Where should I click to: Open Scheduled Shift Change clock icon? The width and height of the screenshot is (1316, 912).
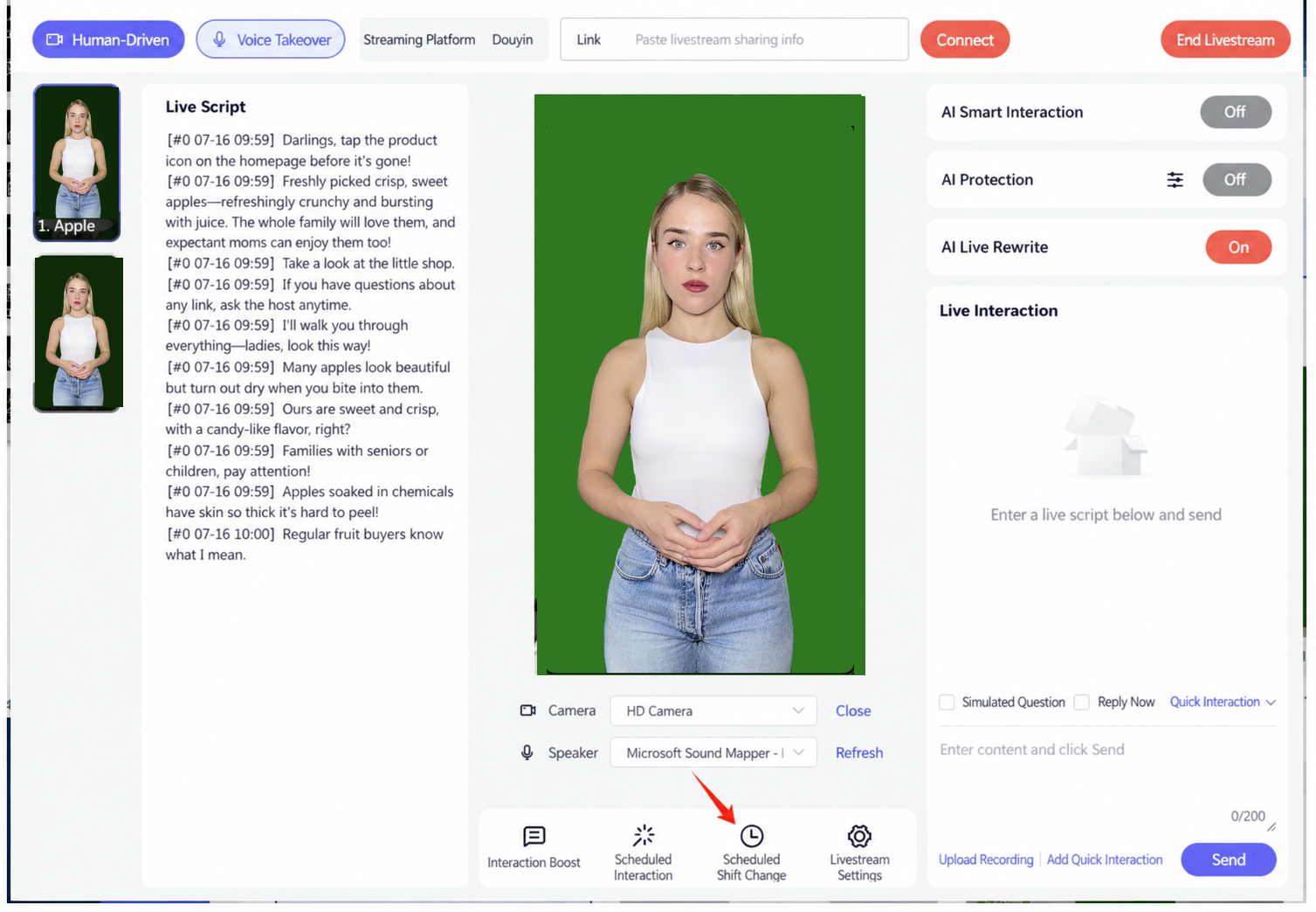(x=752, y=836)
